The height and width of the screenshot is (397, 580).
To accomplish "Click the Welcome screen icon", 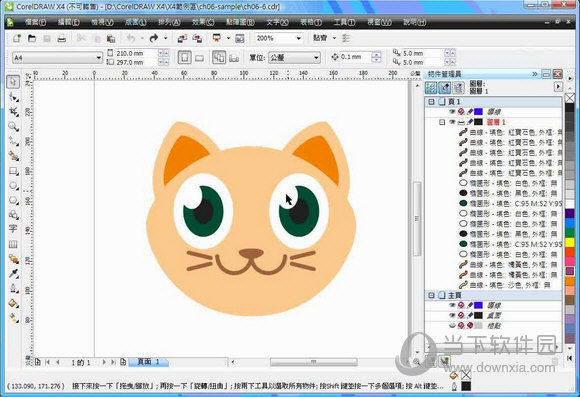I will point(240,38).
